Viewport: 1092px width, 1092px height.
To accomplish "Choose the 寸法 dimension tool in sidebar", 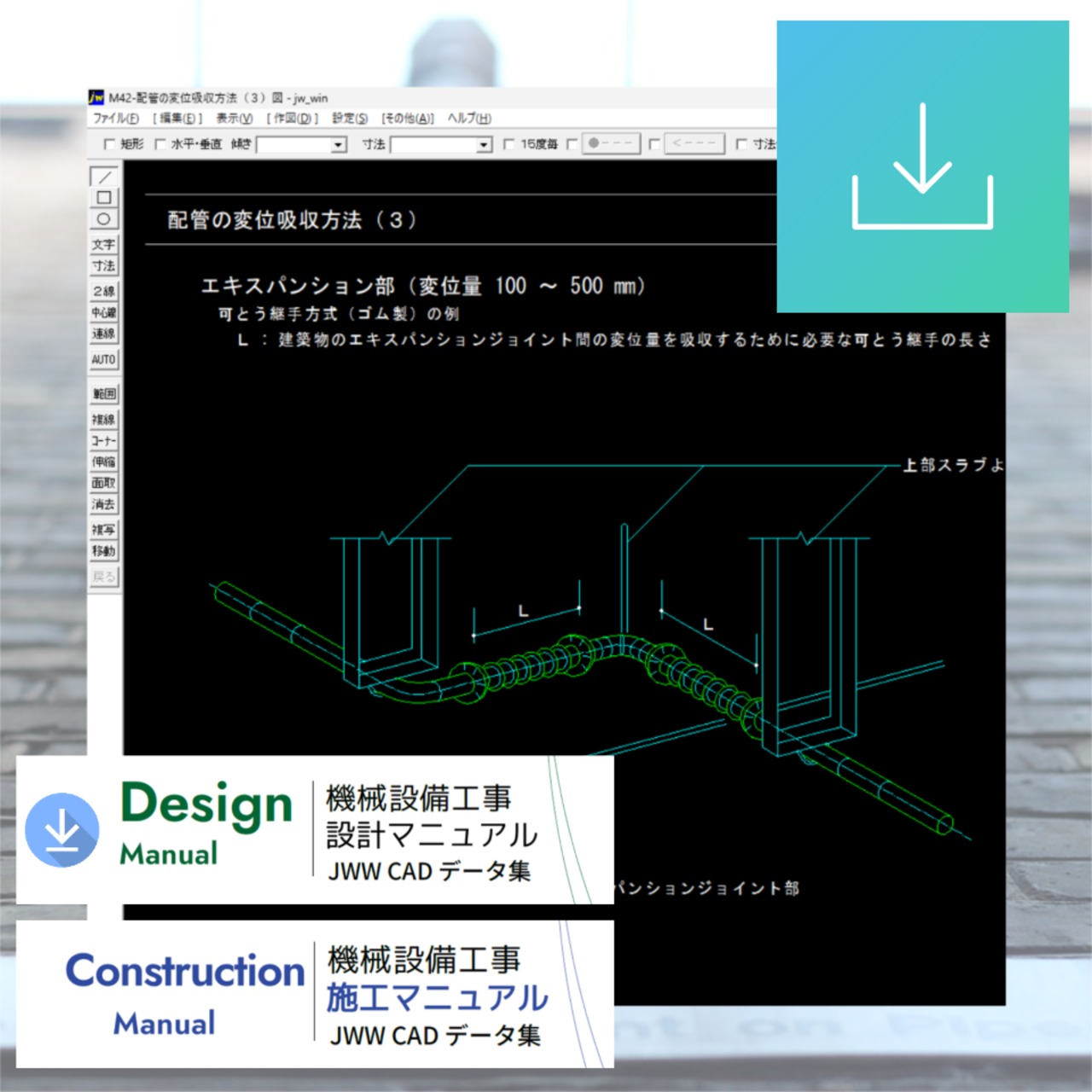I will [x=103, y=266].
